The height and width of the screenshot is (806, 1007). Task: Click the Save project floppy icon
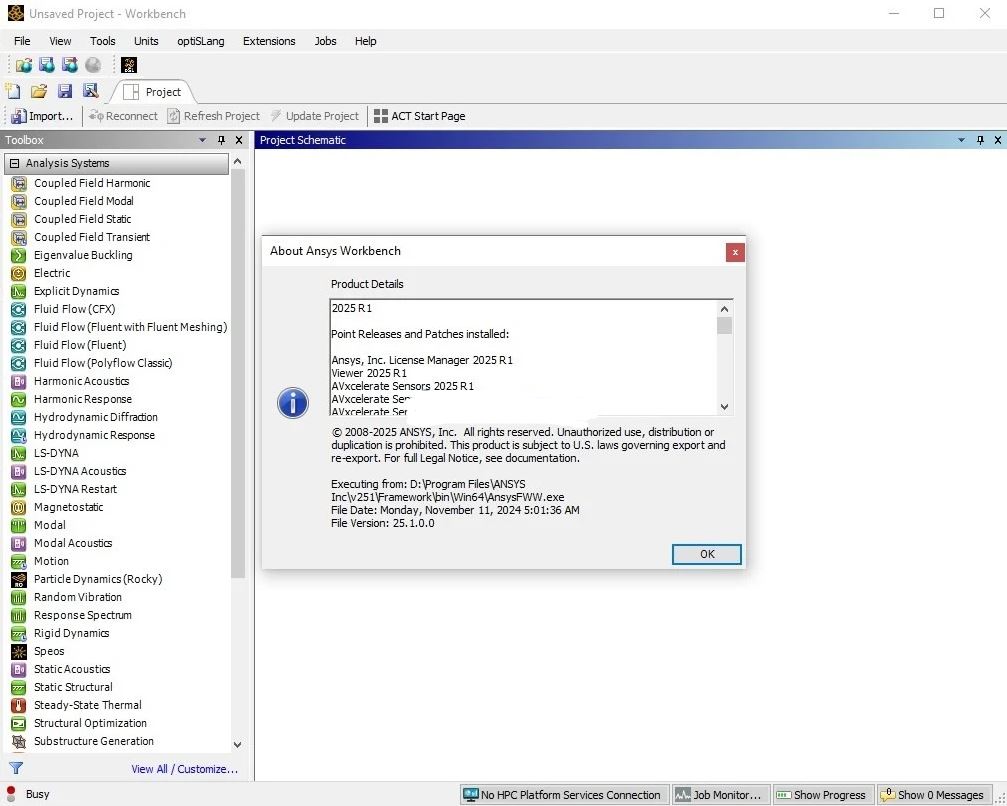[x=65, y=91]
